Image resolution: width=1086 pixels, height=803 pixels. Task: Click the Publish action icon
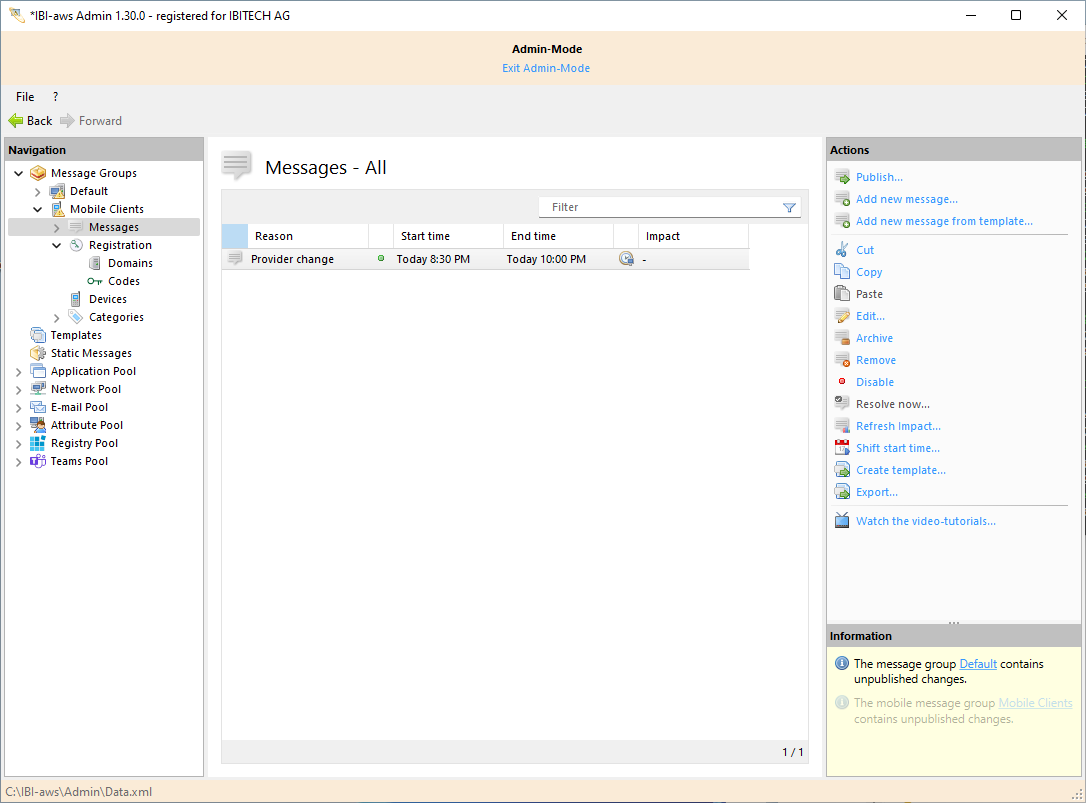pyautogui.click(x=841, y=176)
